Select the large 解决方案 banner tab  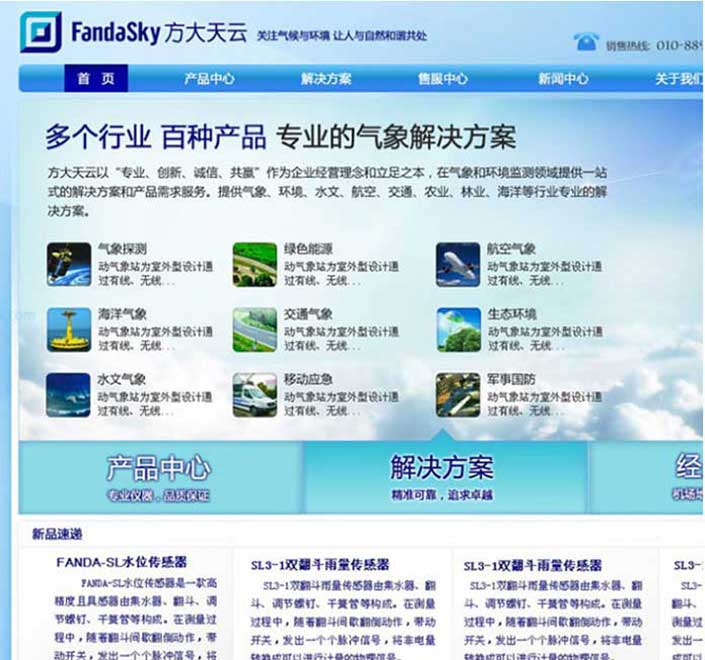pyautogui.click(x=442, y=477)
